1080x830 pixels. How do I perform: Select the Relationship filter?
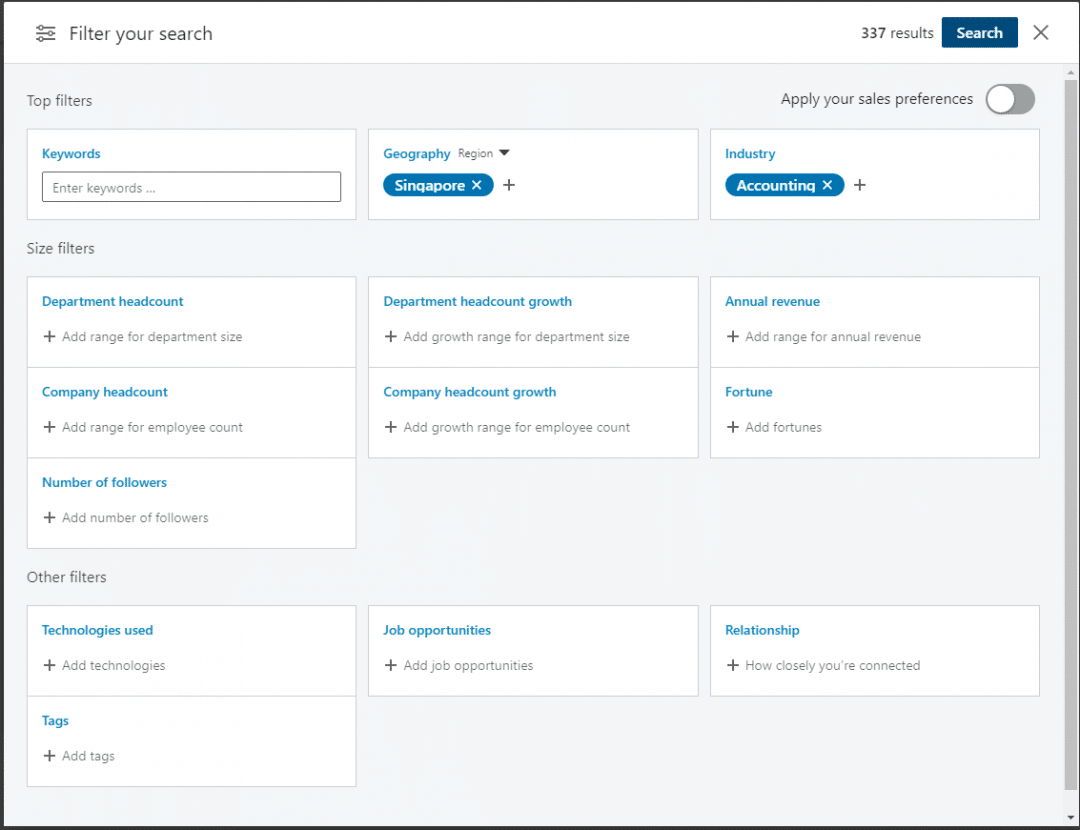(762, 630)
